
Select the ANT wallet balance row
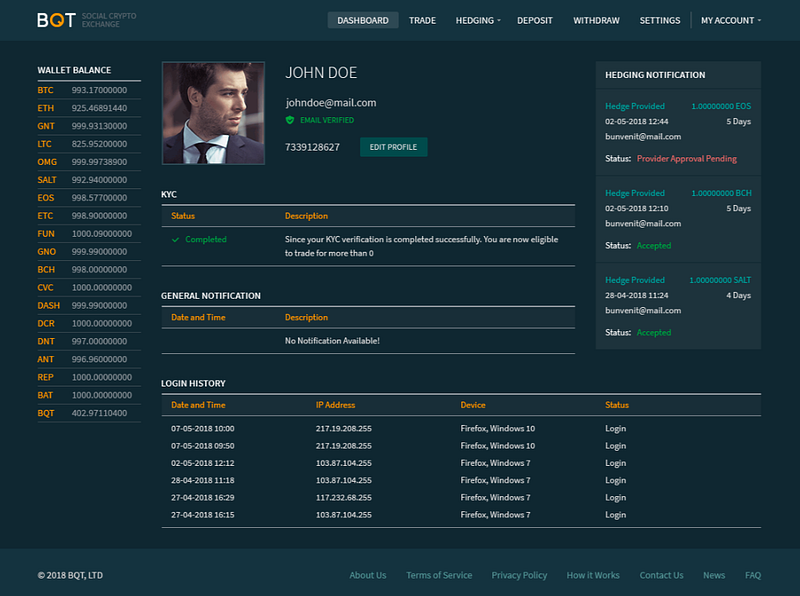pyautogui.click(x=89, y=359)
